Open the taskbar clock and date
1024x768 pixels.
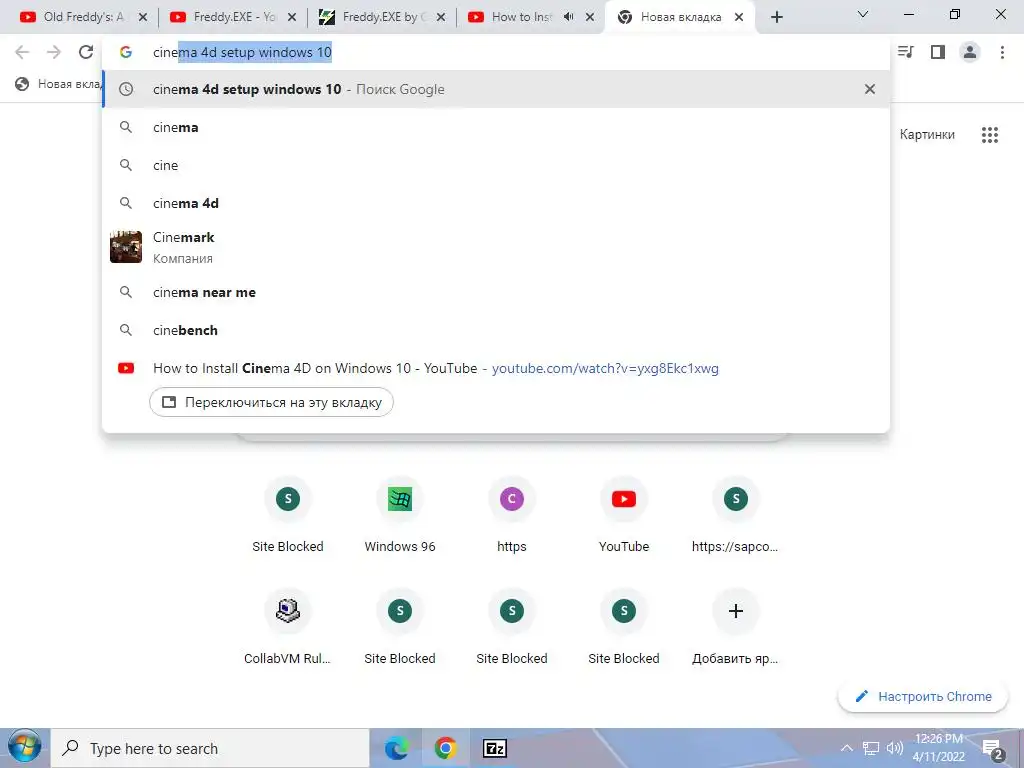point(938,748)
